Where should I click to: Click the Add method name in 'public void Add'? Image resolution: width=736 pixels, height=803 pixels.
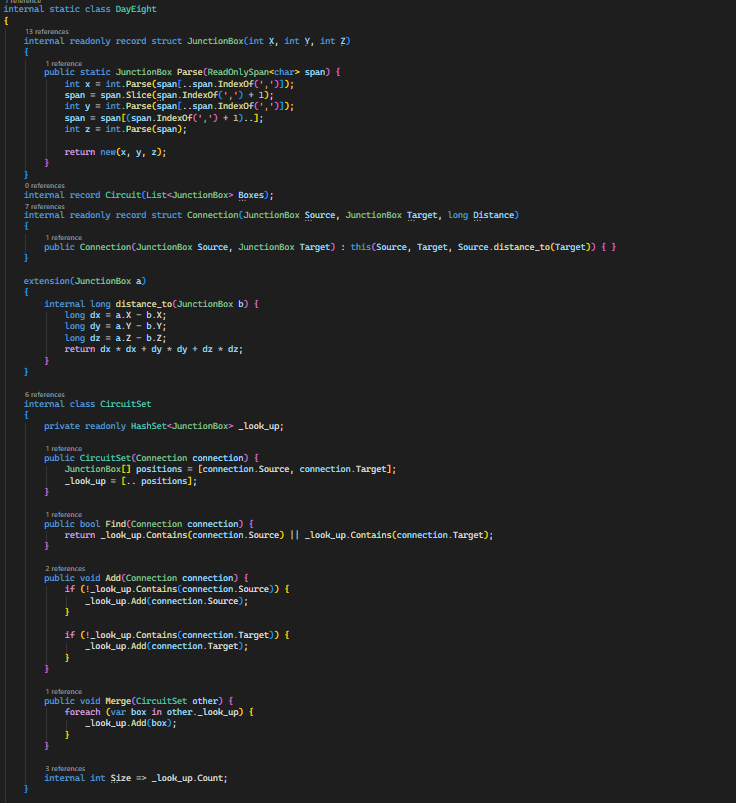(113, 578)
